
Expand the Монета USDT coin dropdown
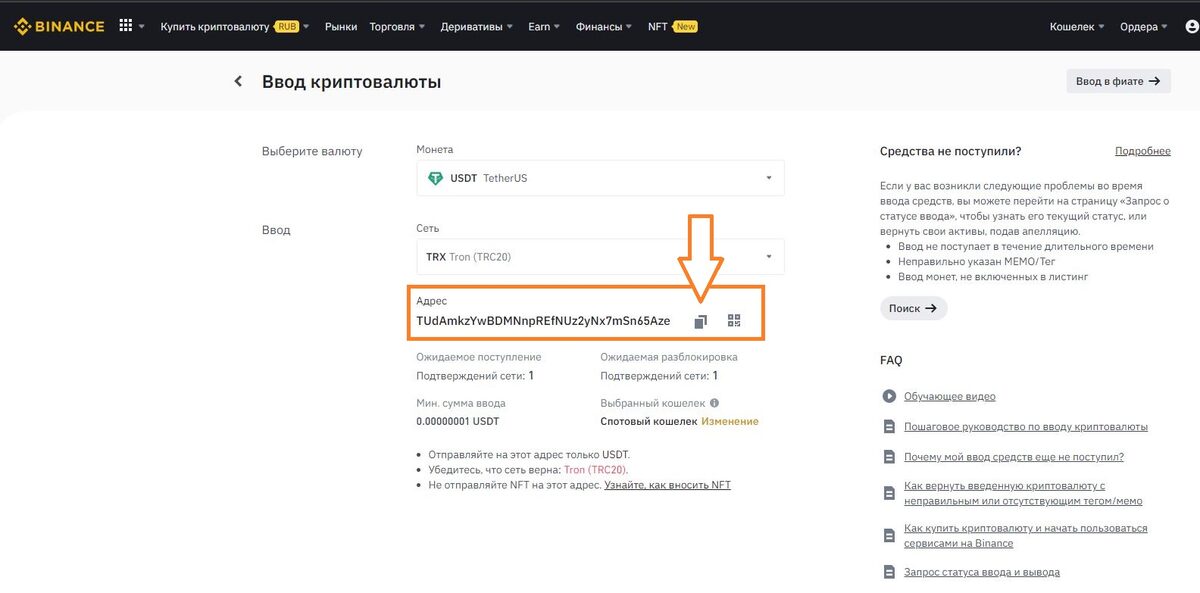[600, 178]
